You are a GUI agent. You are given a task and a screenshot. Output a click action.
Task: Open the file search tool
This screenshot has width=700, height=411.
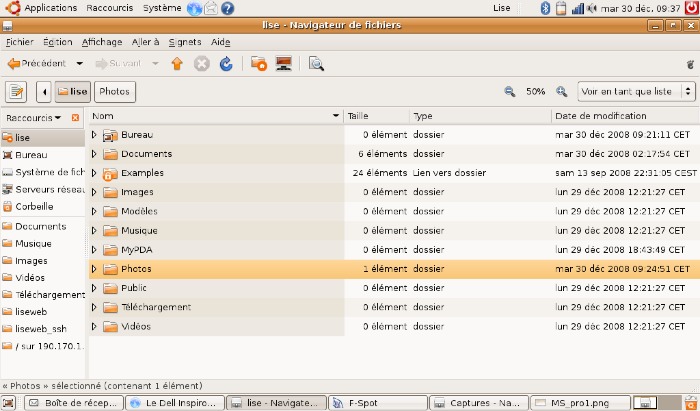[316, 64]
